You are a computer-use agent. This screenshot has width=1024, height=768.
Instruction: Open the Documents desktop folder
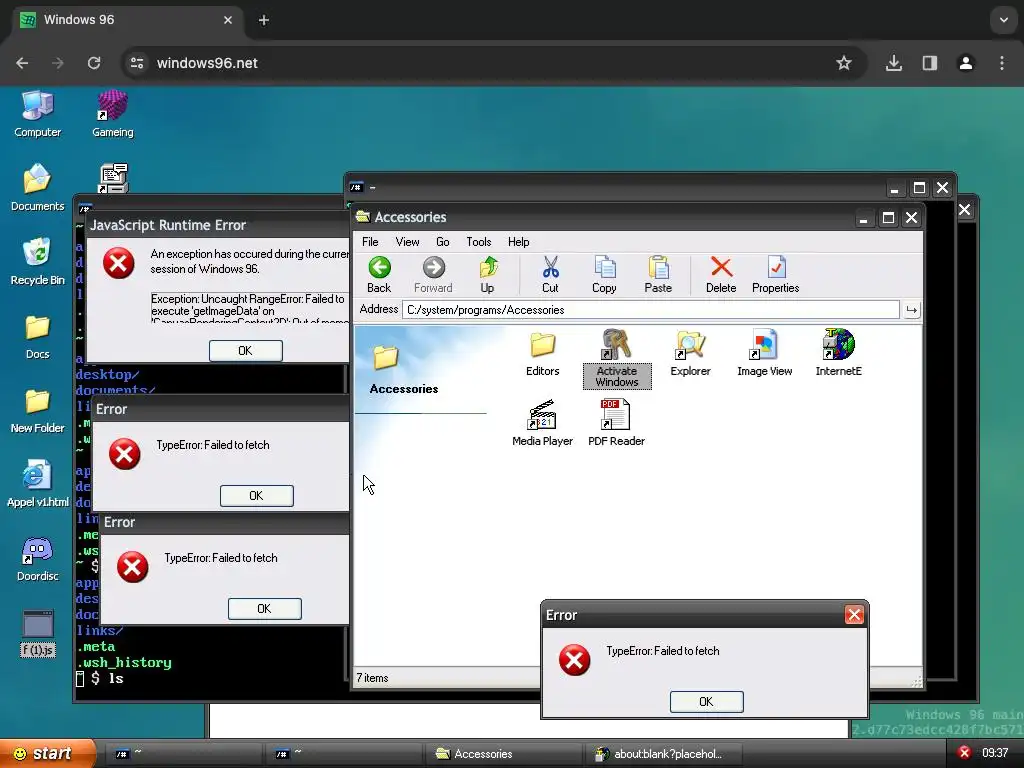point(37,188)
